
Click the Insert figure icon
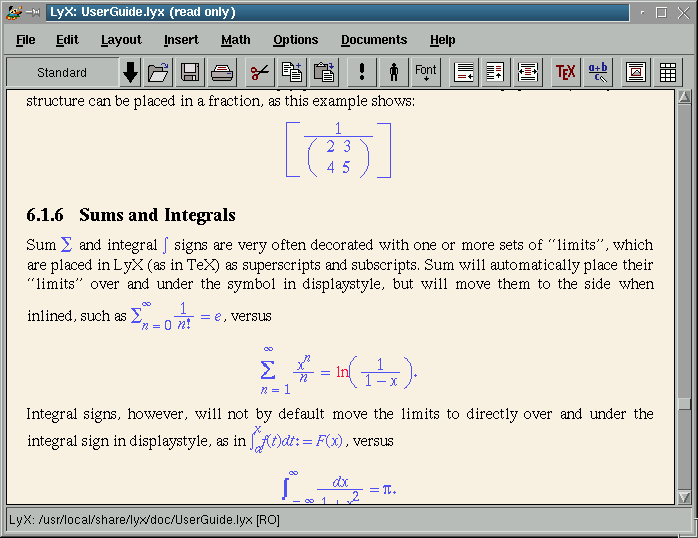click(635, 72)
